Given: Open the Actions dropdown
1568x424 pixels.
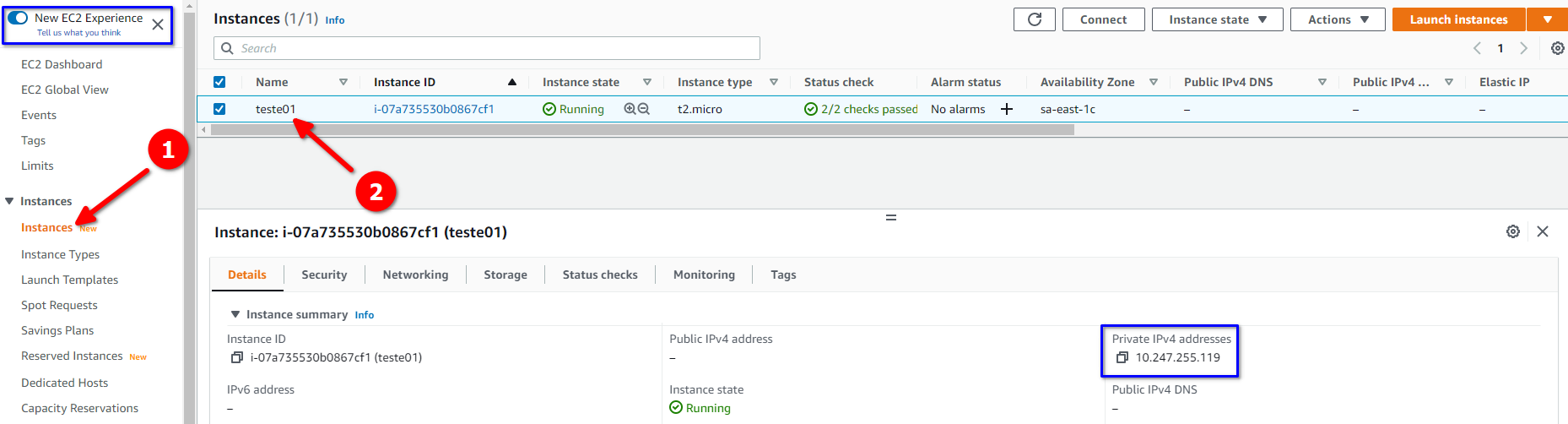Looking at the screenshot, I should 1338,19.
